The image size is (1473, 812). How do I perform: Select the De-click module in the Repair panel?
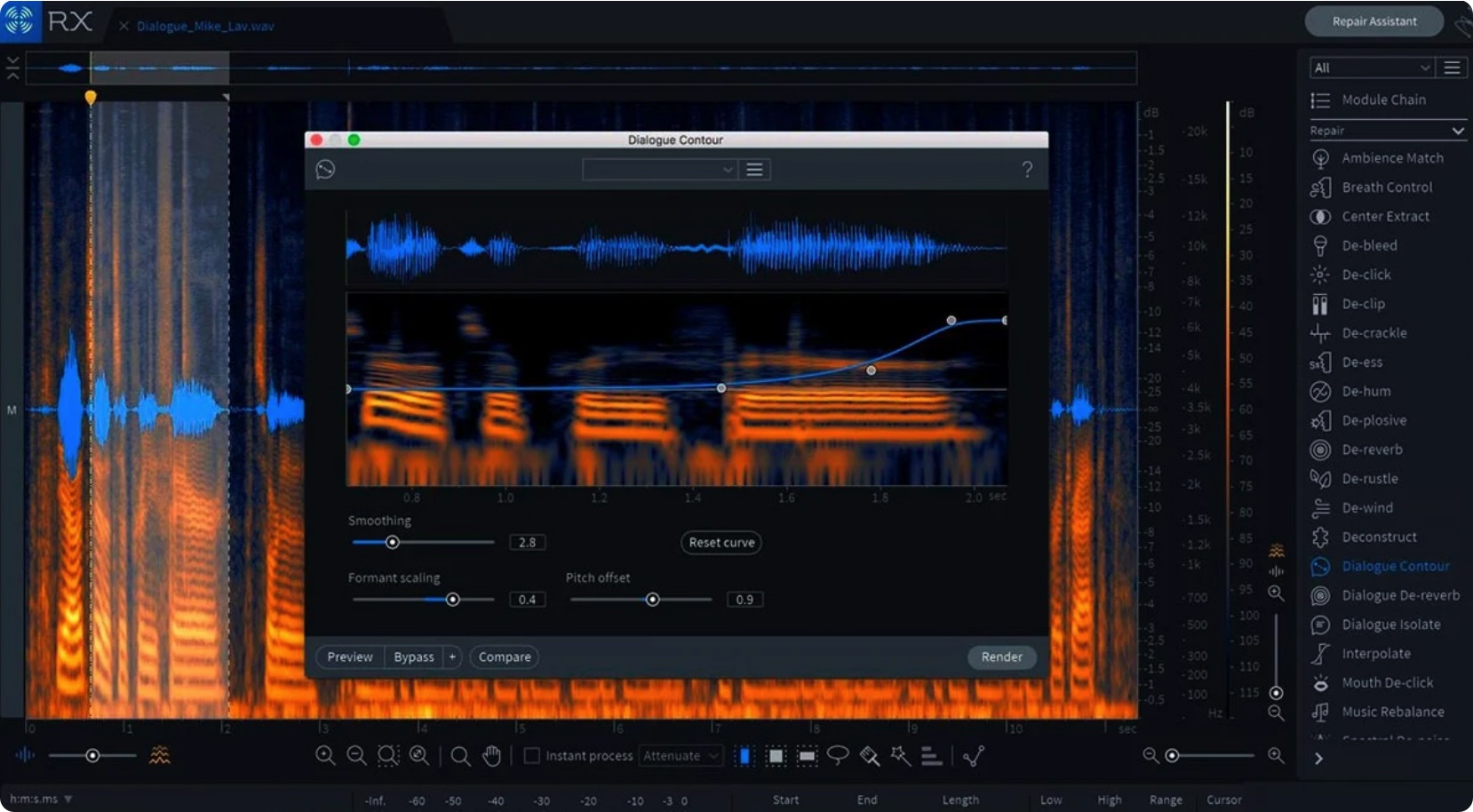click(x=1366, y=275)
